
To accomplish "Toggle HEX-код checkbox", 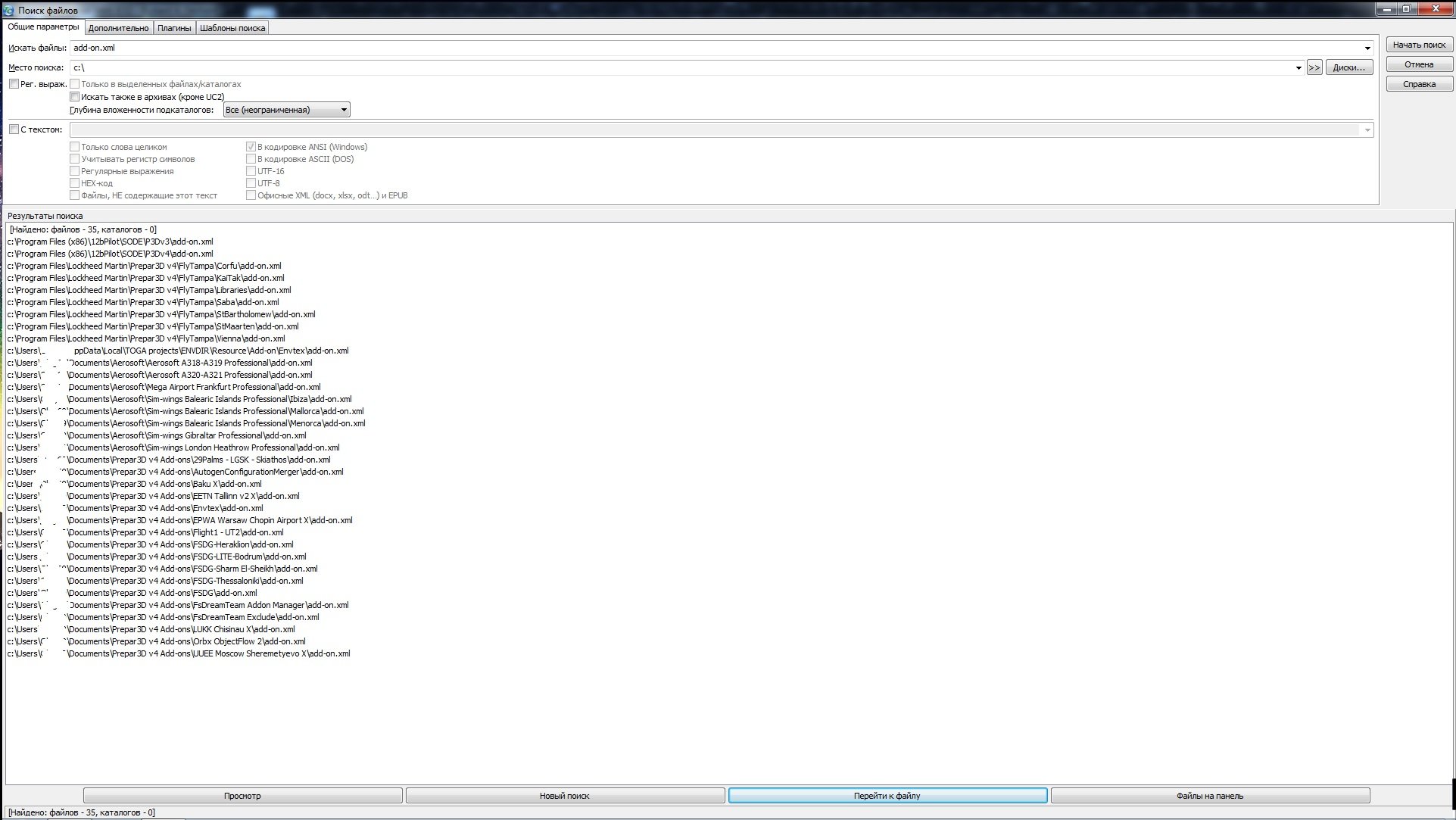I will (75, 183).
